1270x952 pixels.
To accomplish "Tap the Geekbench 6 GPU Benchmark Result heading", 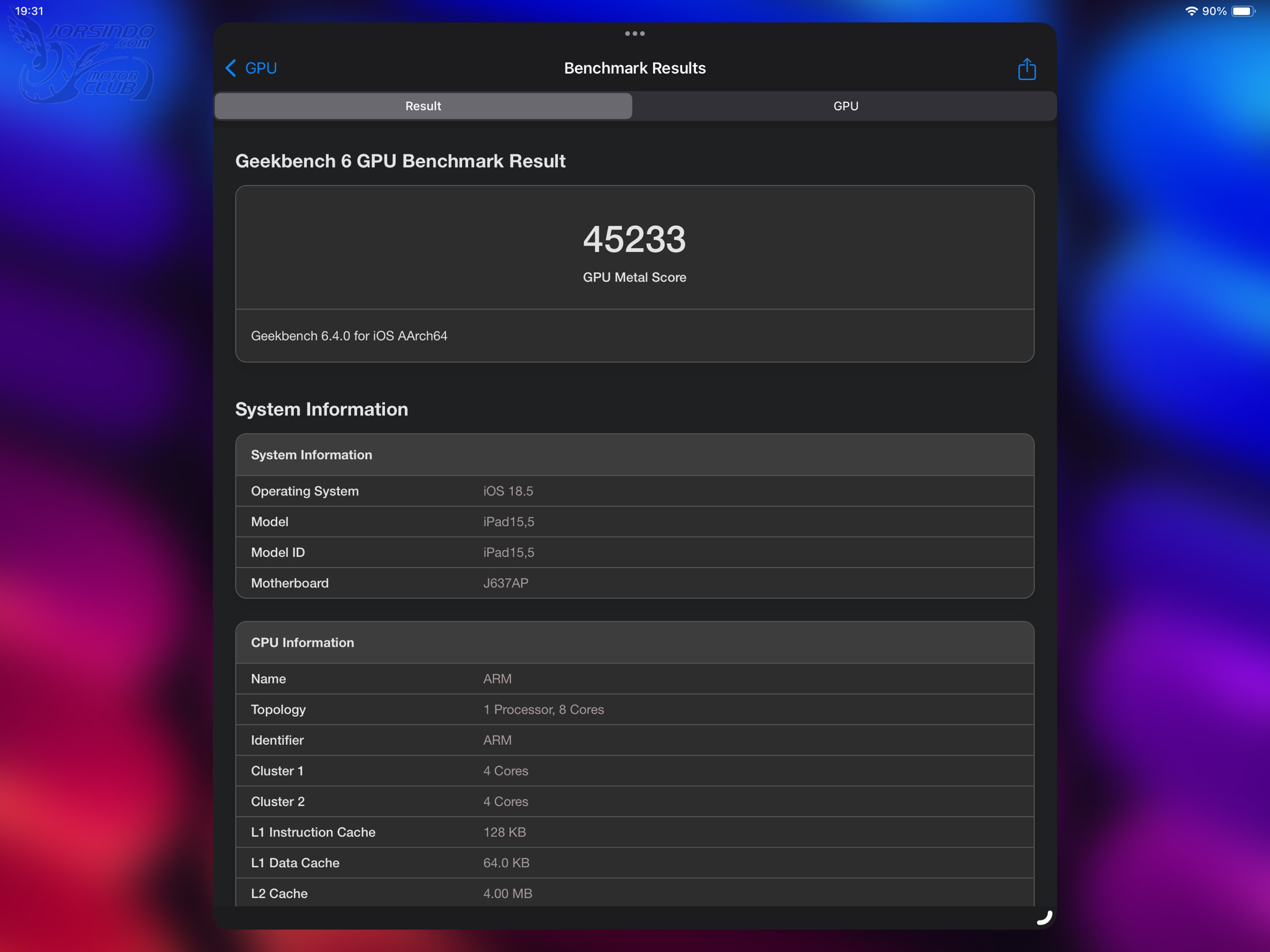I will coord(400,161).
